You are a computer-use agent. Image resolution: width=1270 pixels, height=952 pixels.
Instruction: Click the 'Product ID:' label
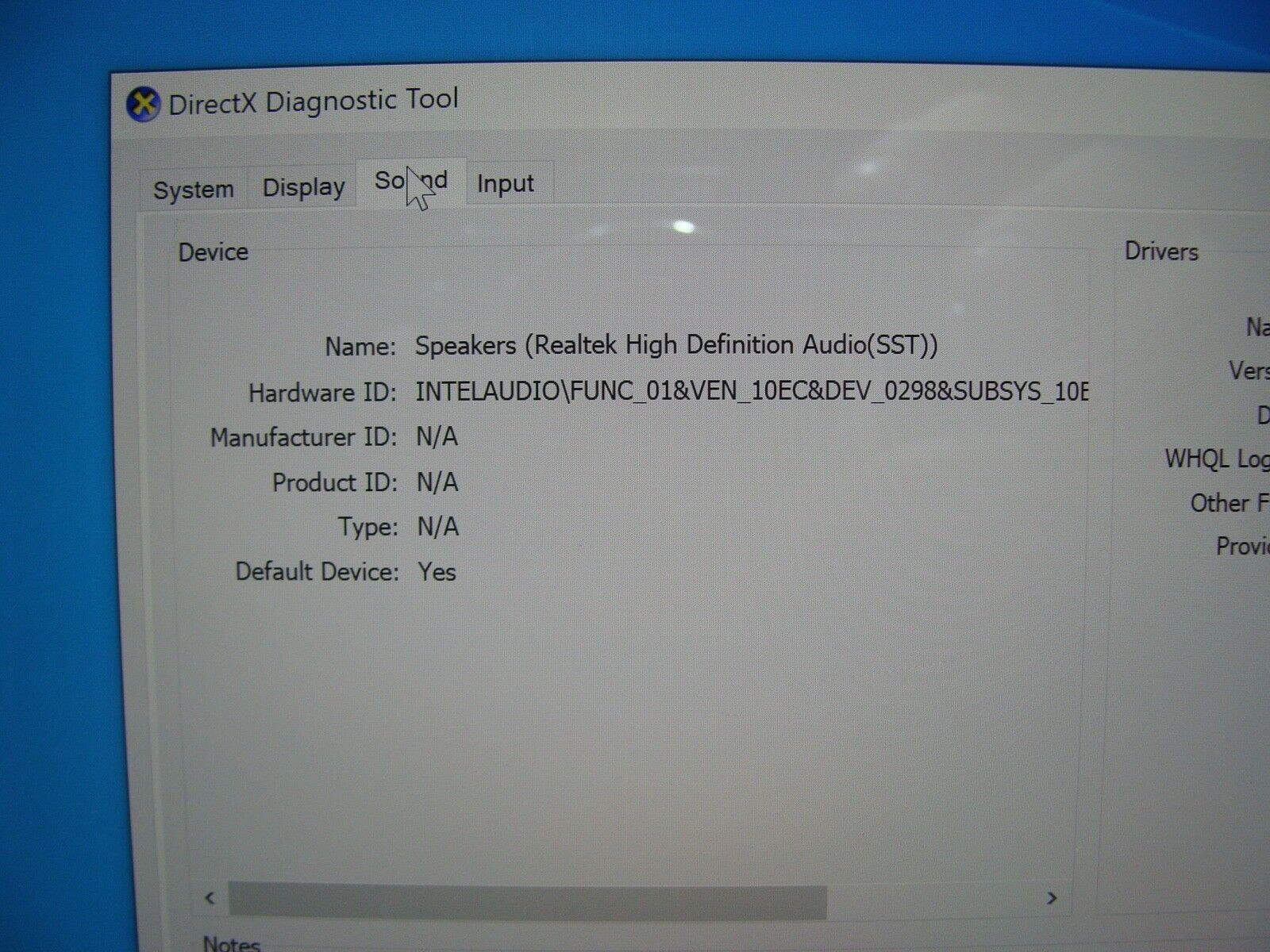pyautogui.click(x=334, y=482)
